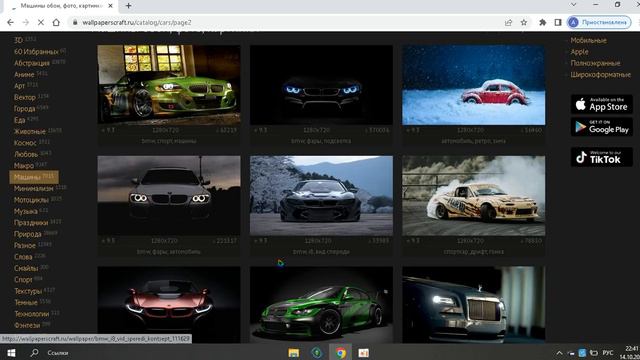
Task: Open the browser home page
Action: point(56,22)
